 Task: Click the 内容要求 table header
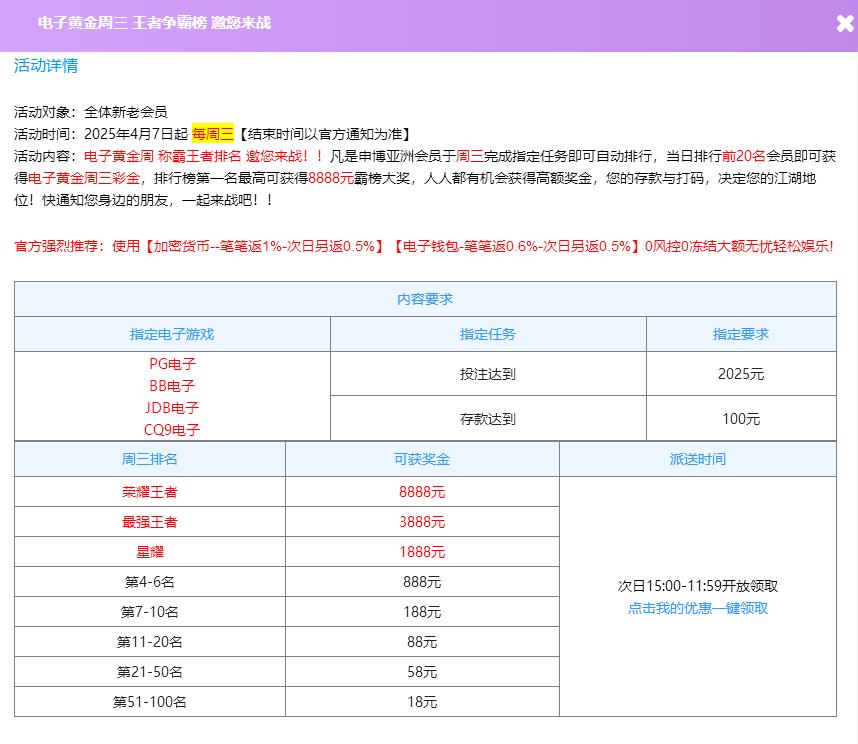click(x=425, y=299)
